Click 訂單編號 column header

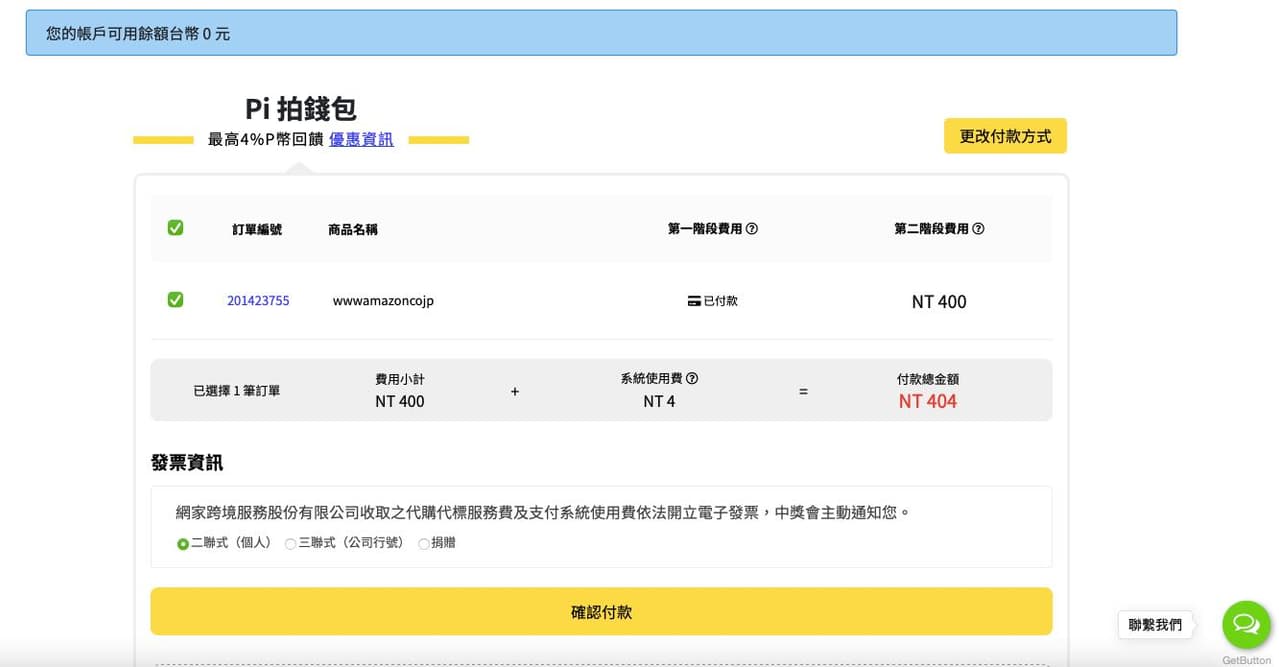257,229
